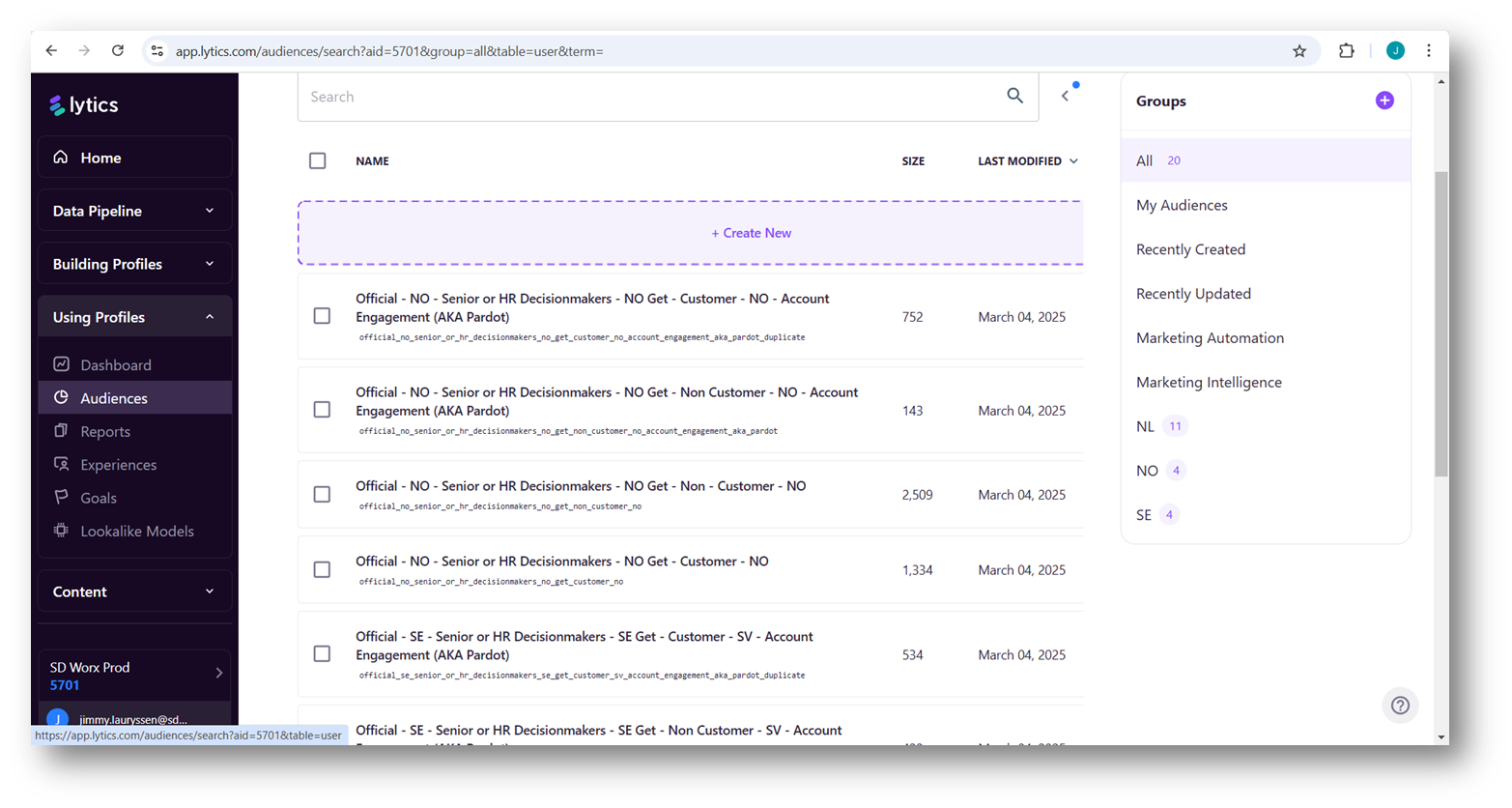
Task: Open 'NO Get - Non - Customer - NO' audience
Action: pyautogui.click(x=581, y=486)
